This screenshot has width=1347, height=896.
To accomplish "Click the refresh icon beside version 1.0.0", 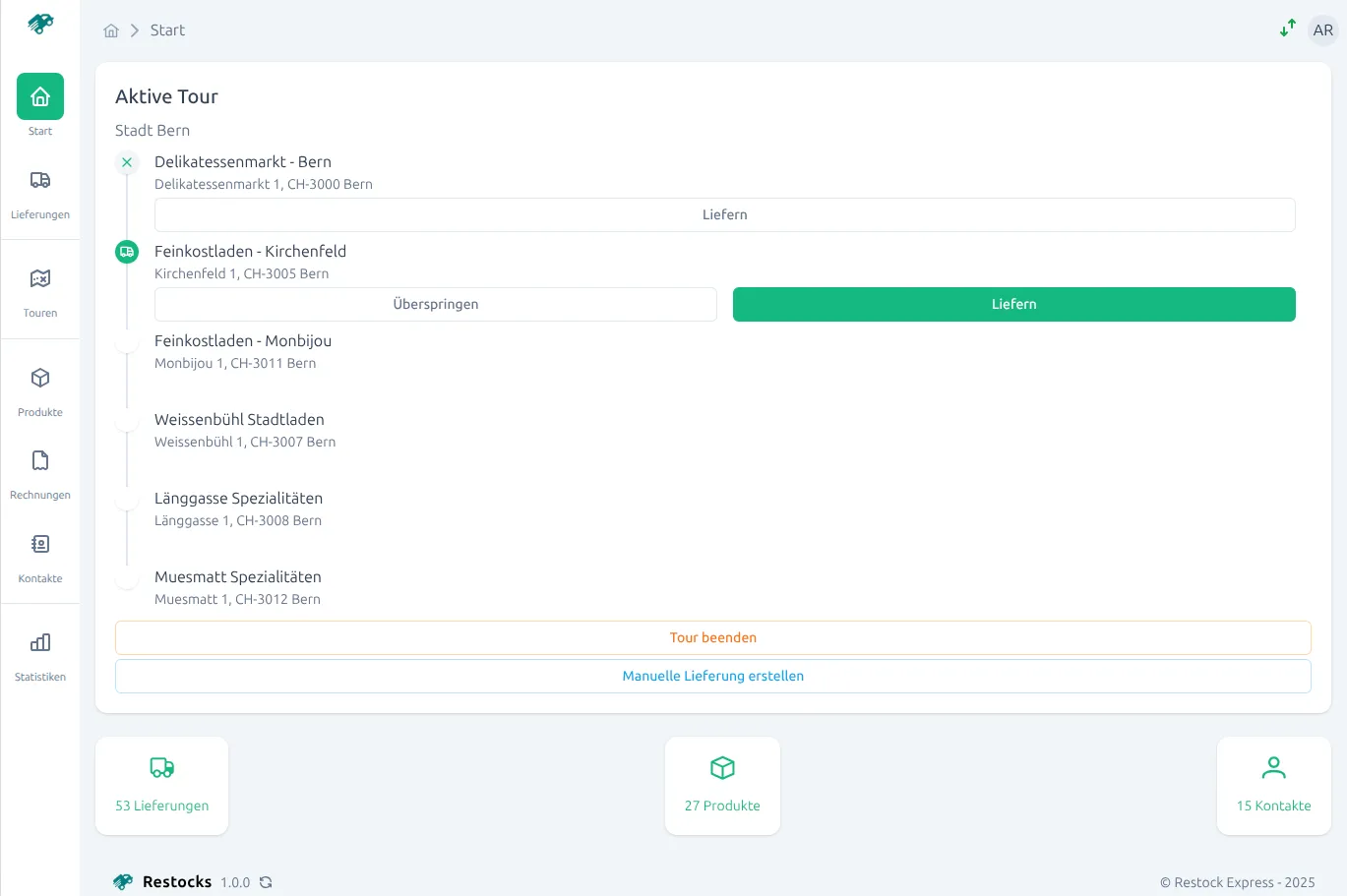I will (x=265, y=882).
